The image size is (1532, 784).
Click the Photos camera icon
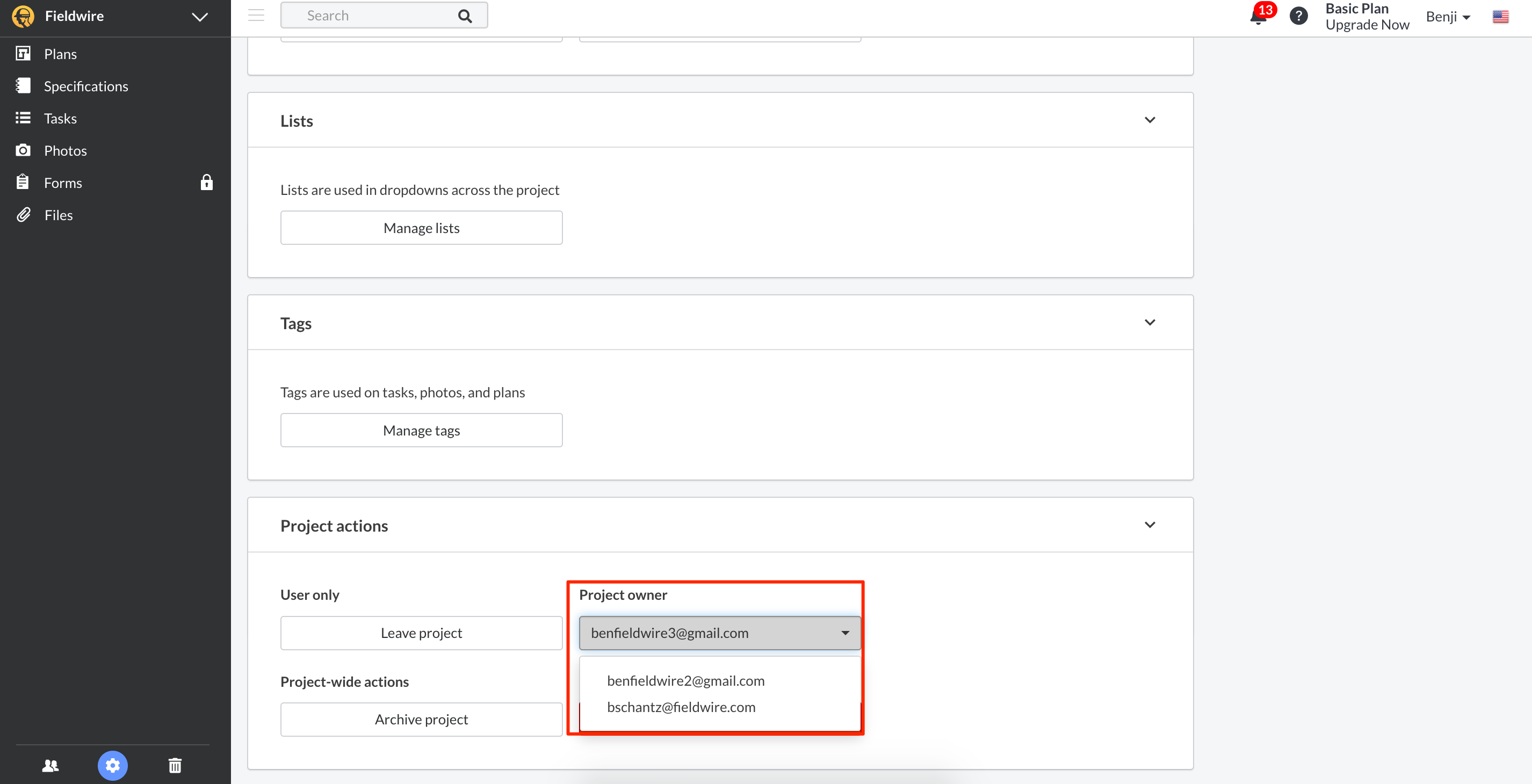point(23,150)
